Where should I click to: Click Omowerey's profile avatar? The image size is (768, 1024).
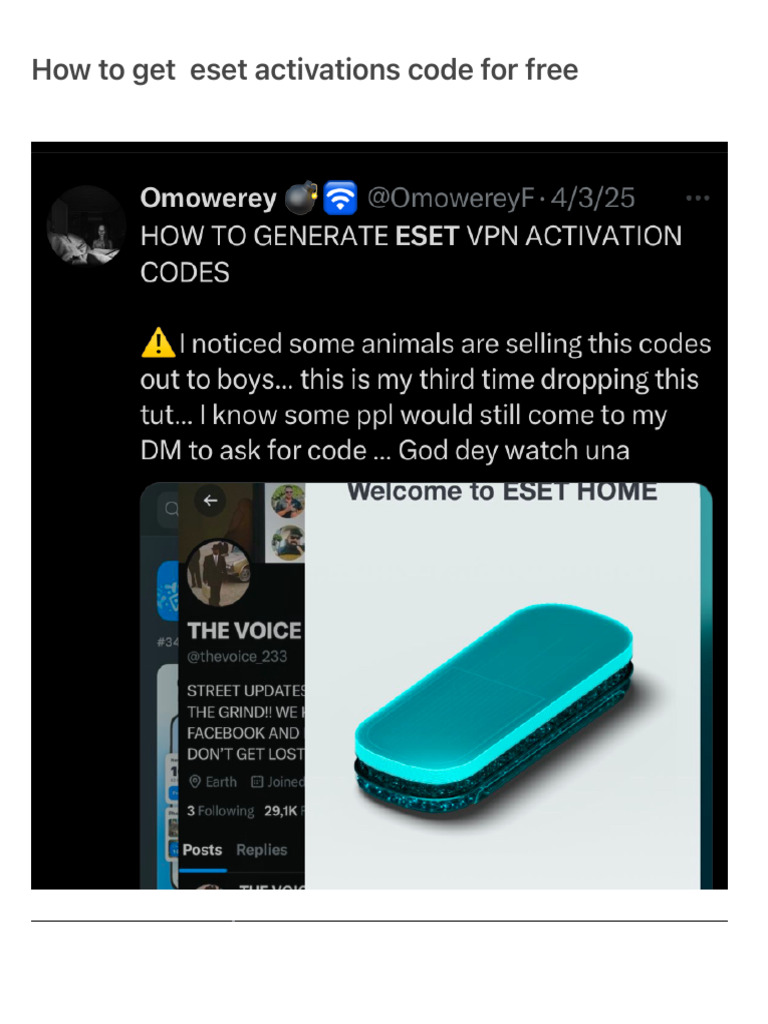click(87, 225)
